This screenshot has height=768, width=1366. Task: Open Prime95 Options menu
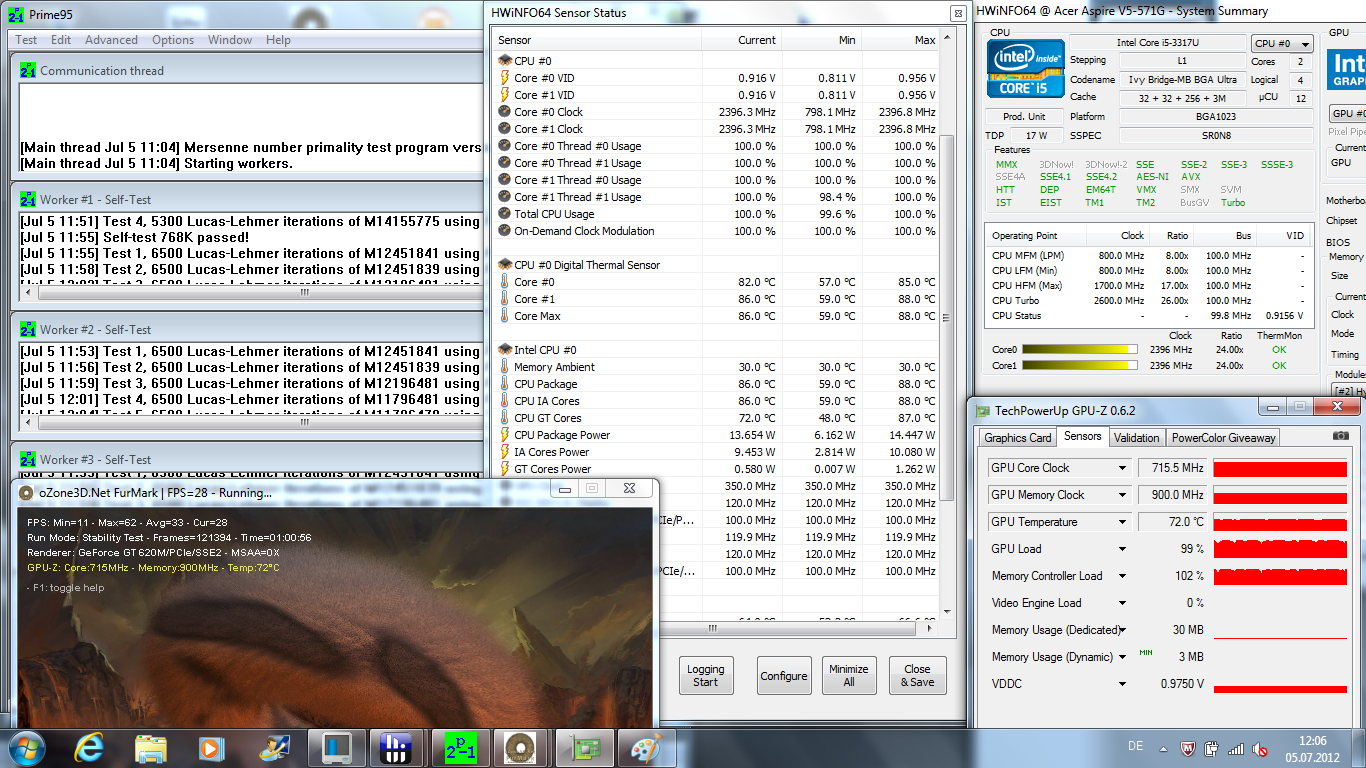tap(173, 40)
